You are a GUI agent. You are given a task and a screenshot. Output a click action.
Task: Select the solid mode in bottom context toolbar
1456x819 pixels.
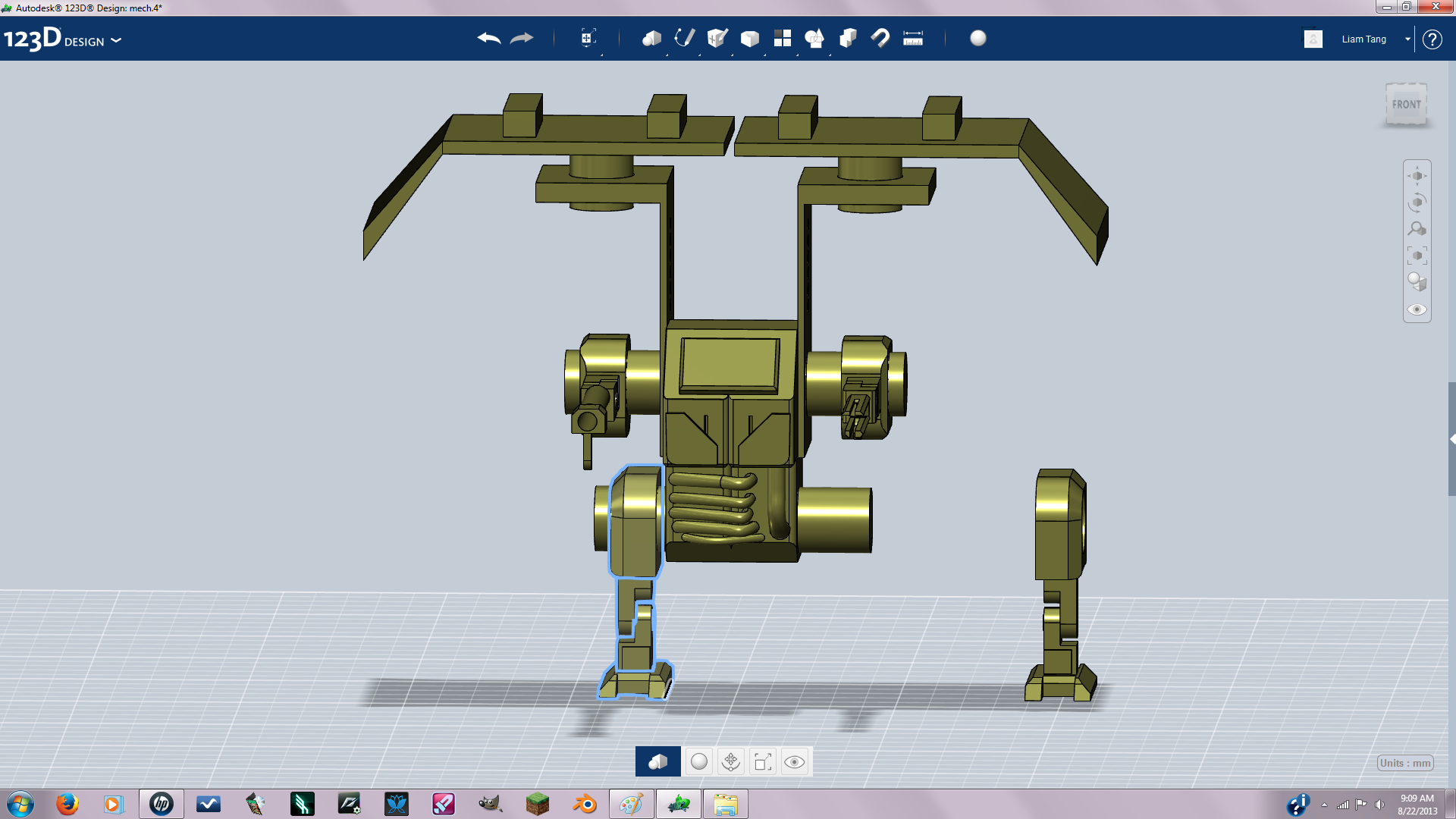tap(658, 761)
